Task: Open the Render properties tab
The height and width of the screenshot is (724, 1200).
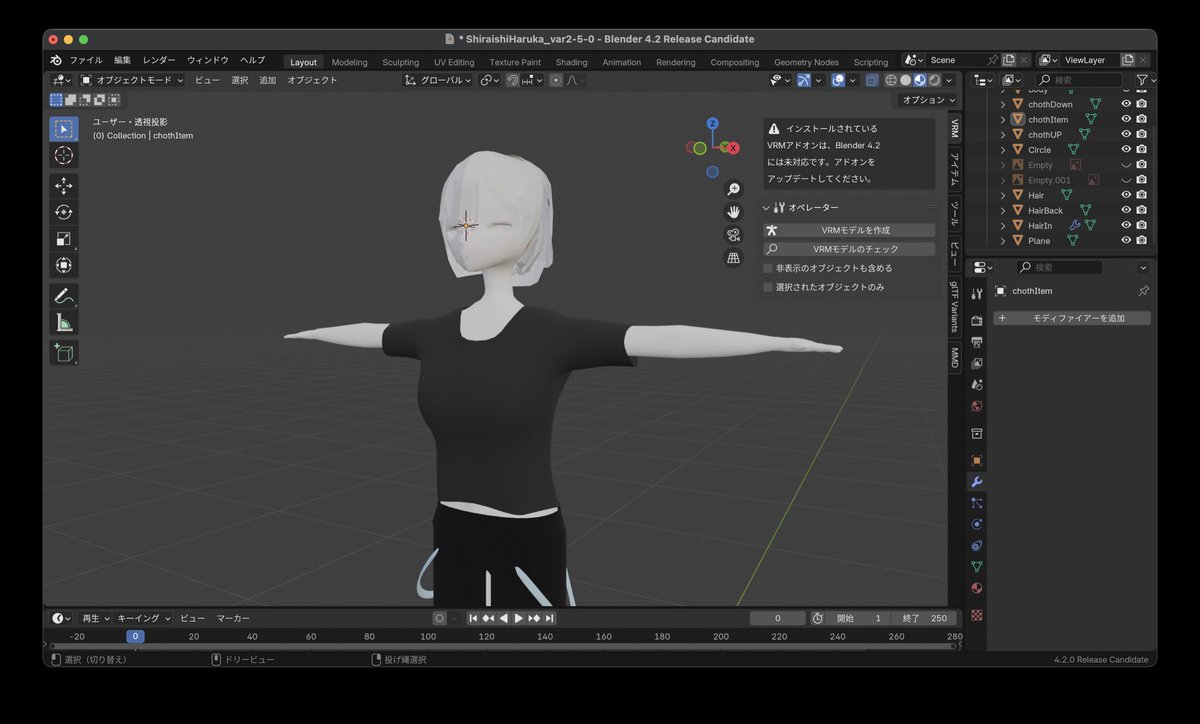Action: coord(977,320)
